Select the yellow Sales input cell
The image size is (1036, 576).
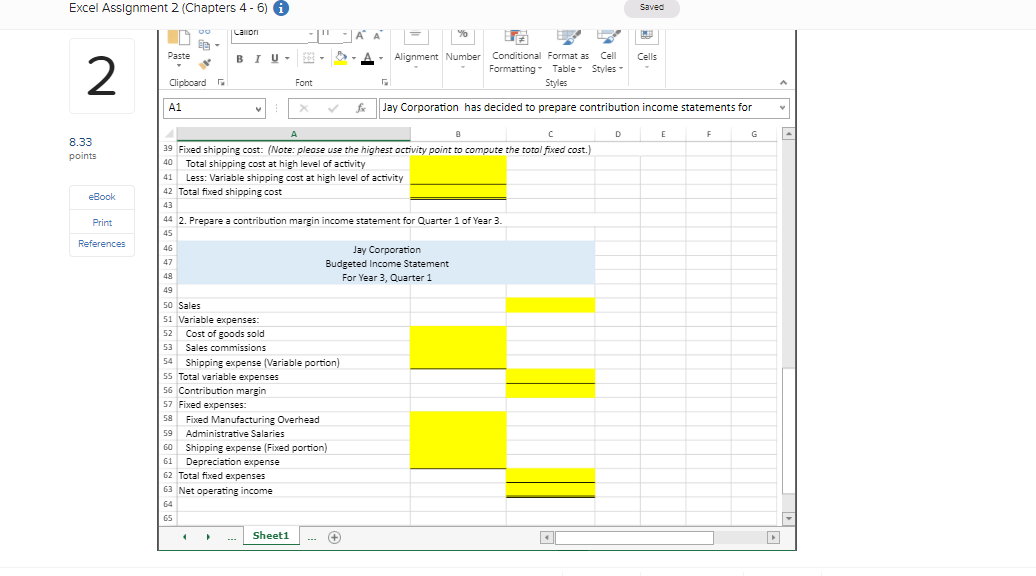coord(550,305)
